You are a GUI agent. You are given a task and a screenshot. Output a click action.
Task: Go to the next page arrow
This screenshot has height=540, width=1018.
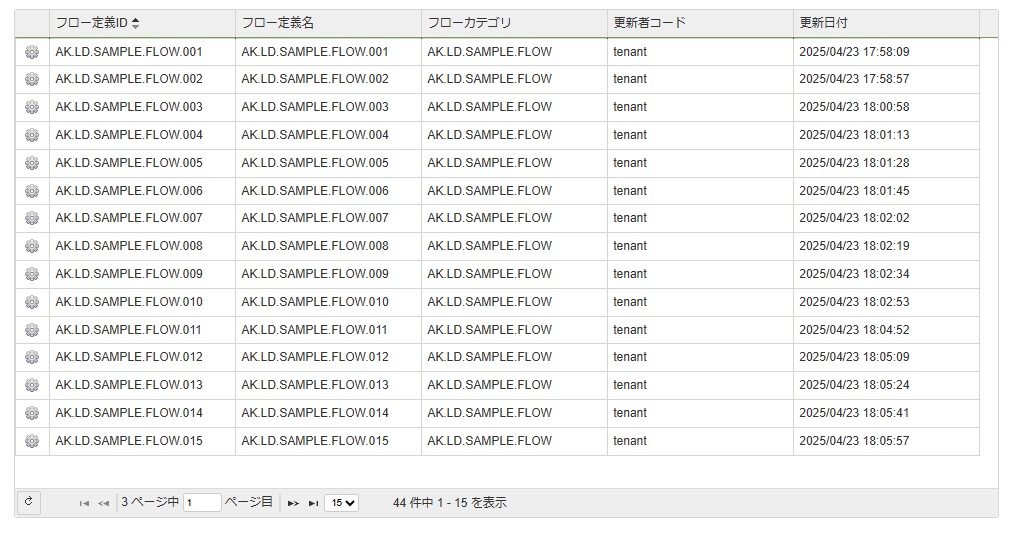pos(293,503)
